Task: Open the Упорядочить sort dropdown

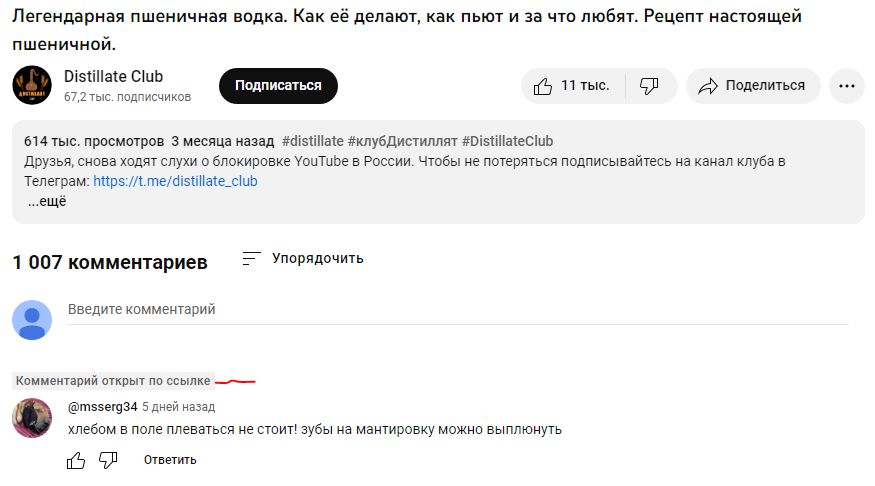Action: tap(317, 259)
